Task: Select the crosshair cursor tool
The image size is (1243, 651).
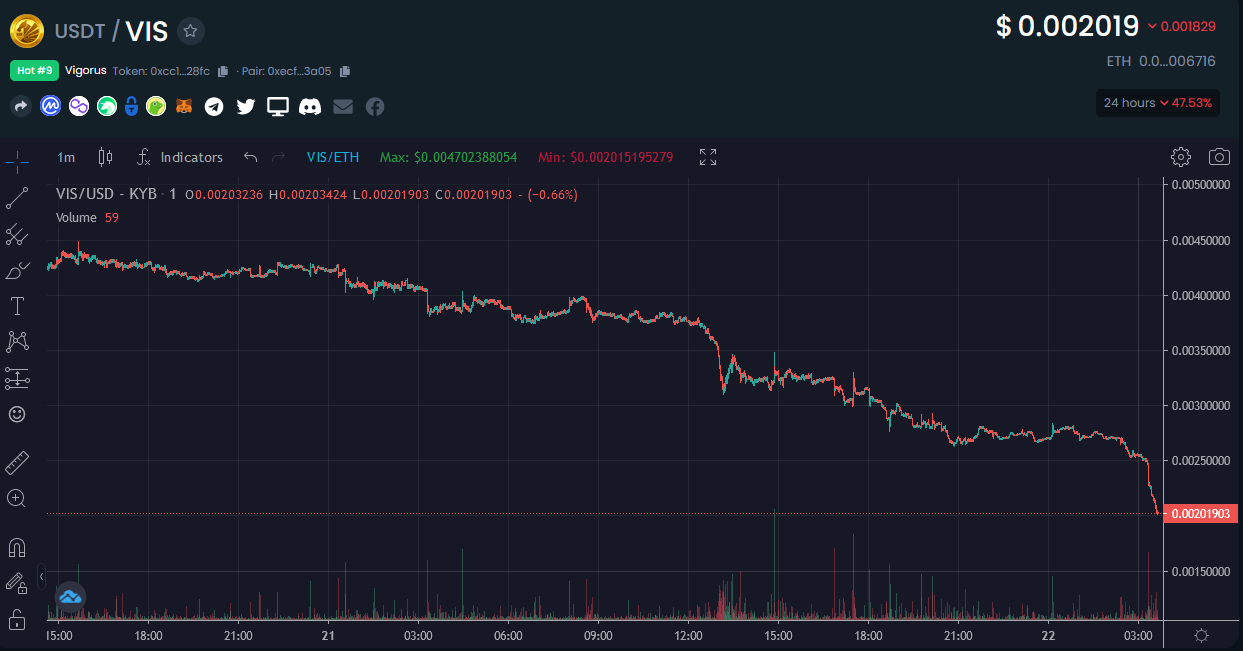Action: click(17, 161)
